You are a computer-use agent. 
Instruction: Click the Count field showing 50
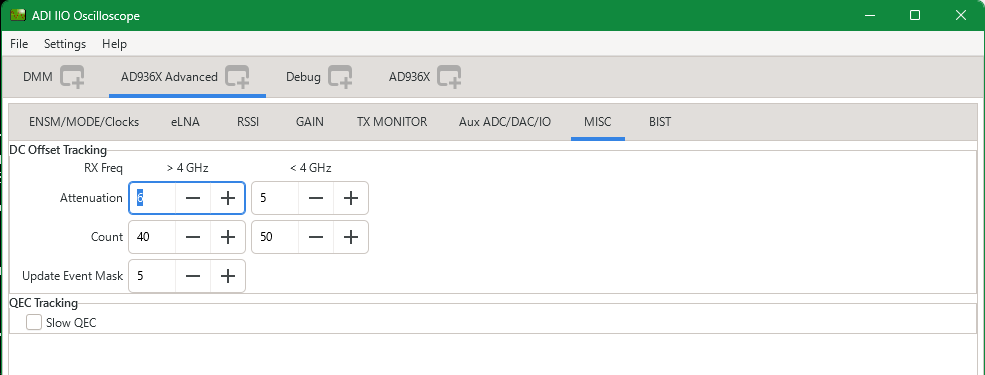(276, 237)
